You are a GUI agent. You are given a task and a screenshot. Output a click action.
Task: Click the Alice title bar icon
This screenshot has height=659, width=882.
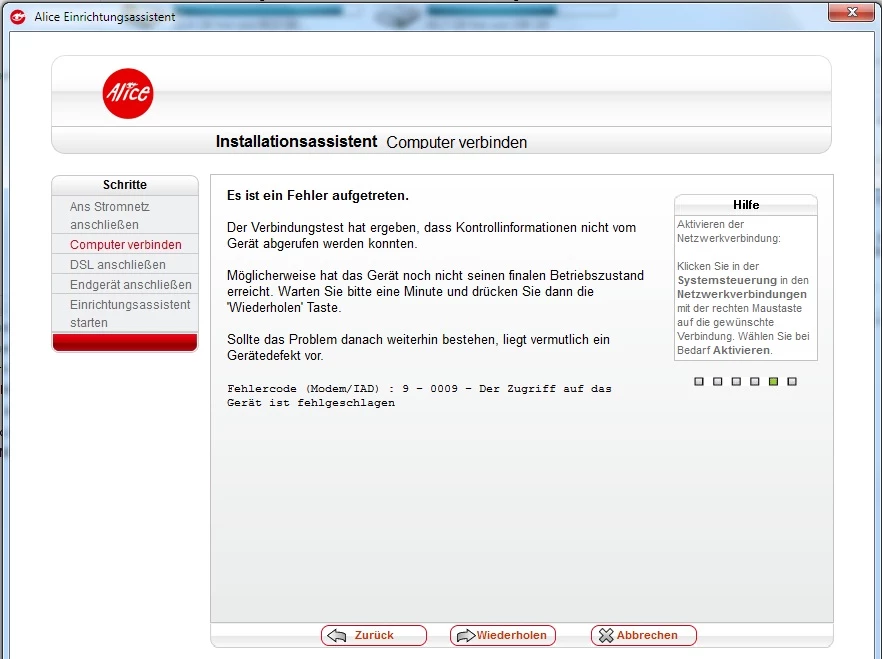(x=18, y=17)
